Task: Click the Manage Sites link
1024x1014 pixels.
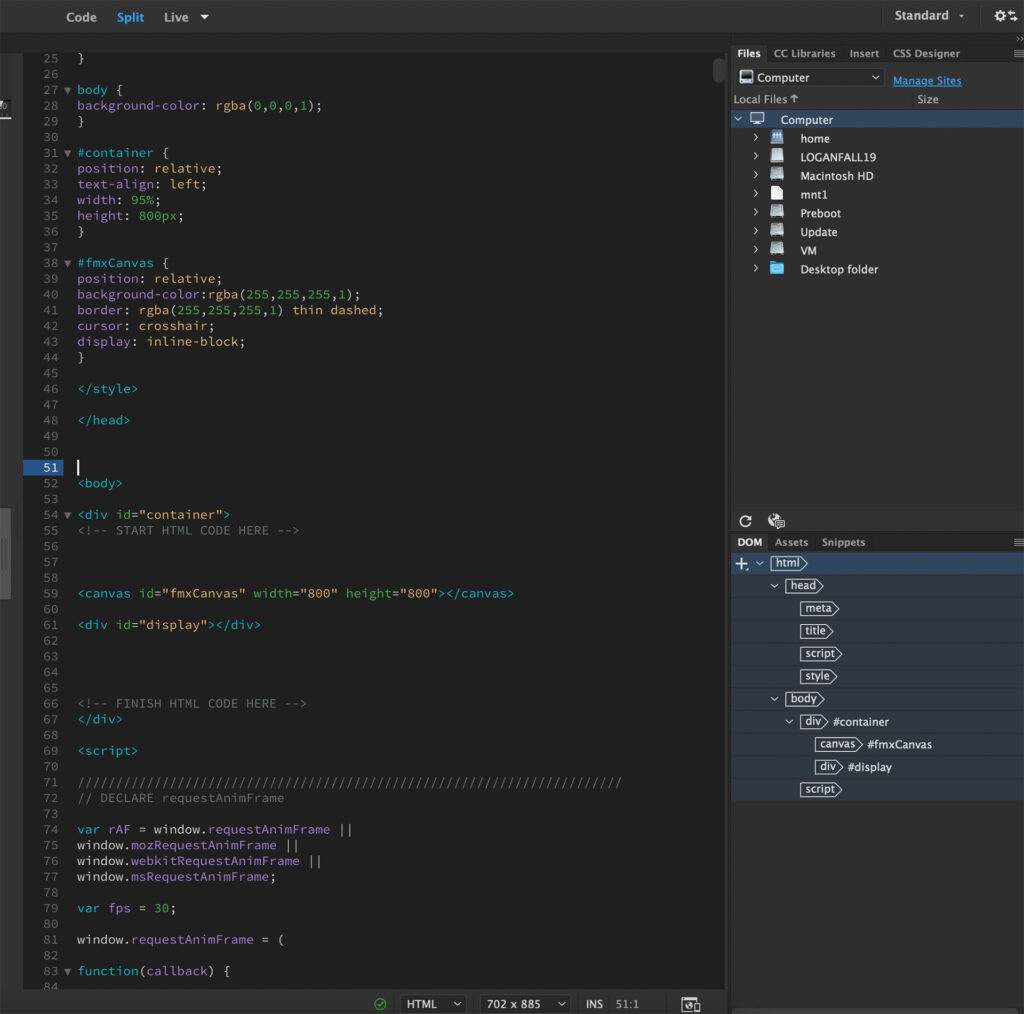Action: (926, 81)
